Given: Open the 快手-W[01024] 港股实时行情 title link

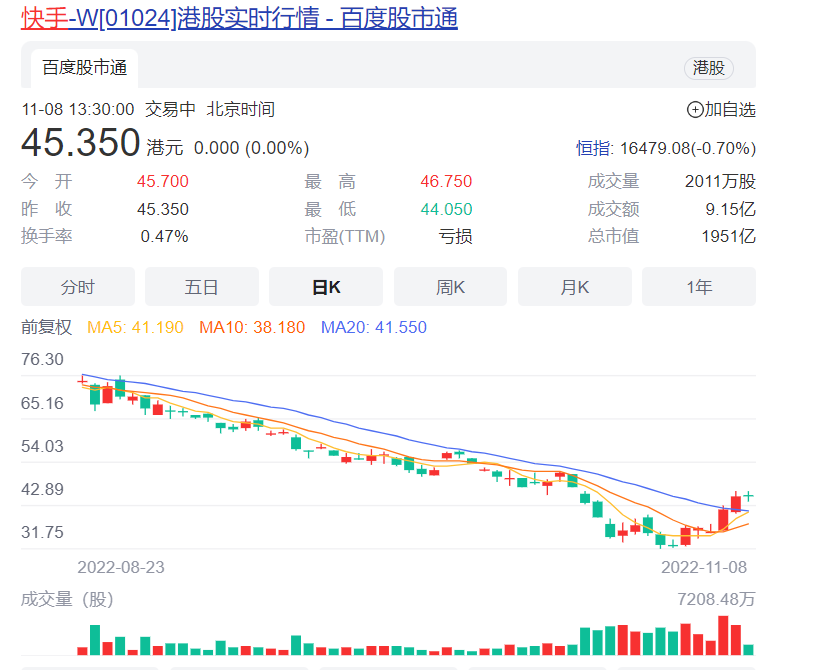Looking at the screenshot, I should coord(239,18).
